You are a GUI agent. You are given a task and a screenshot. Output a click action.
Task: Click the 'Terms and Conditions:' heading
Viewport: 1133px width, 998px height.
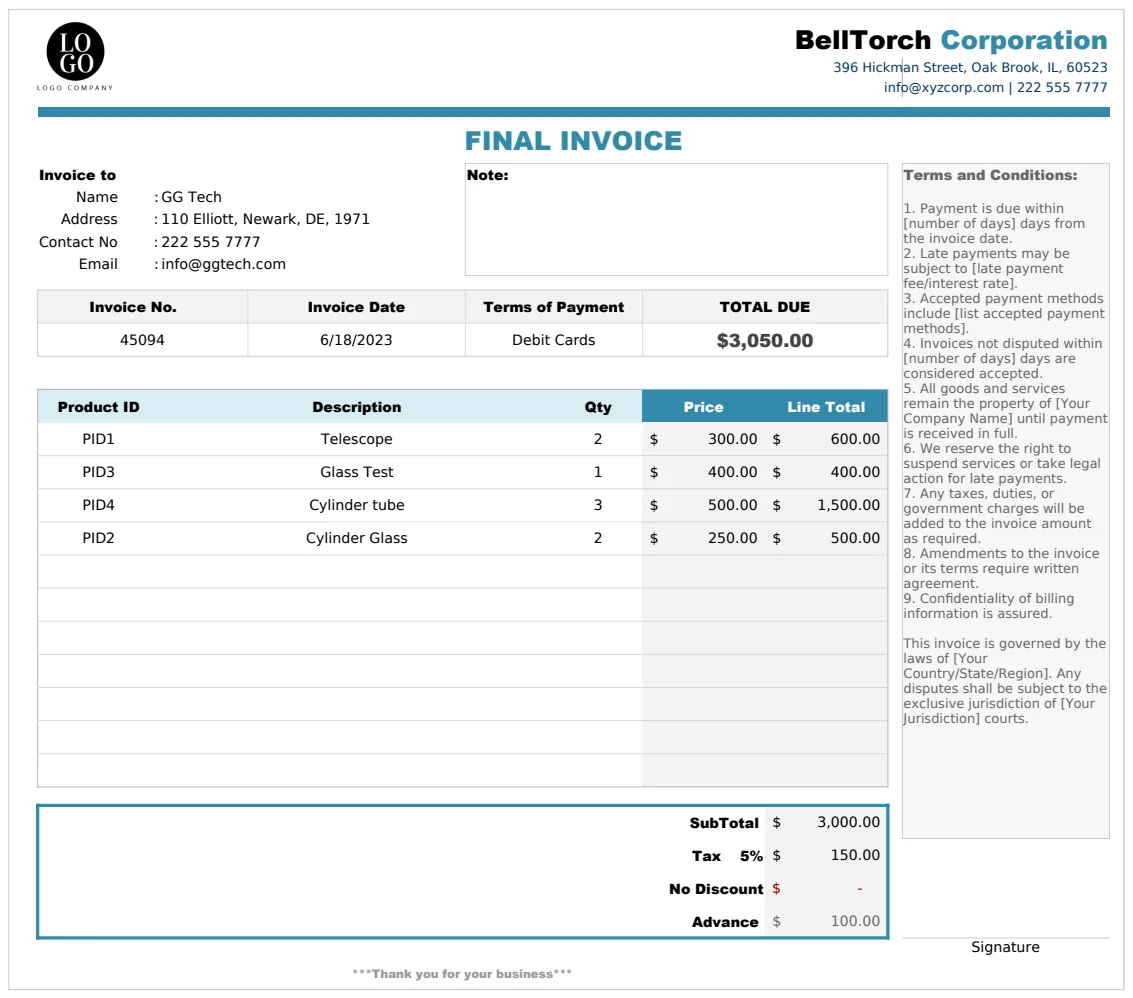pyautogui.click(x=990, y=175)
